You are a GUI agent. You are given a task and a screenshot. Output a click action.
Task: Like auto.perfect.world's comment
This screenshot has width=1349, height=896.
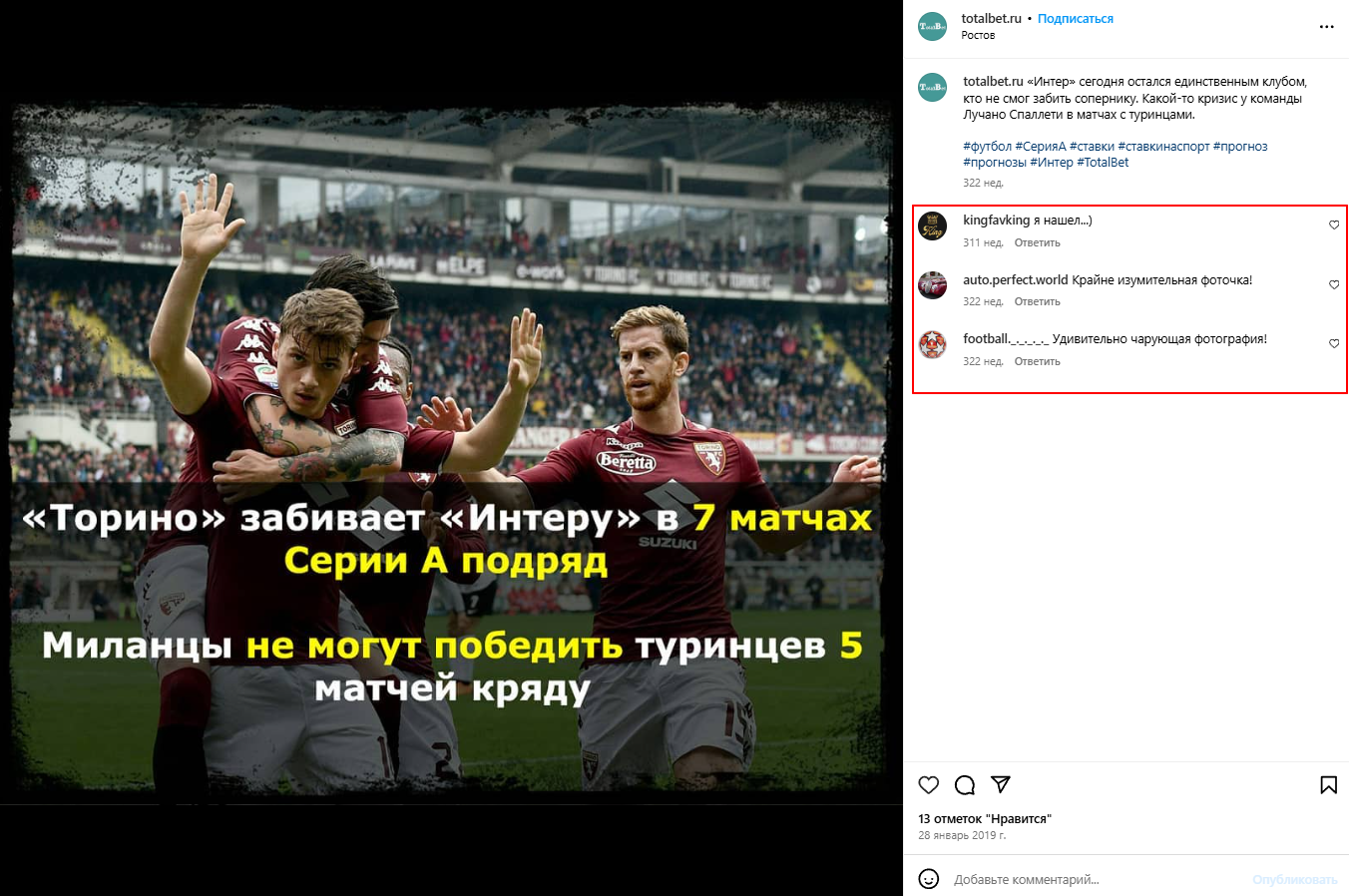tap(1334, 285)
